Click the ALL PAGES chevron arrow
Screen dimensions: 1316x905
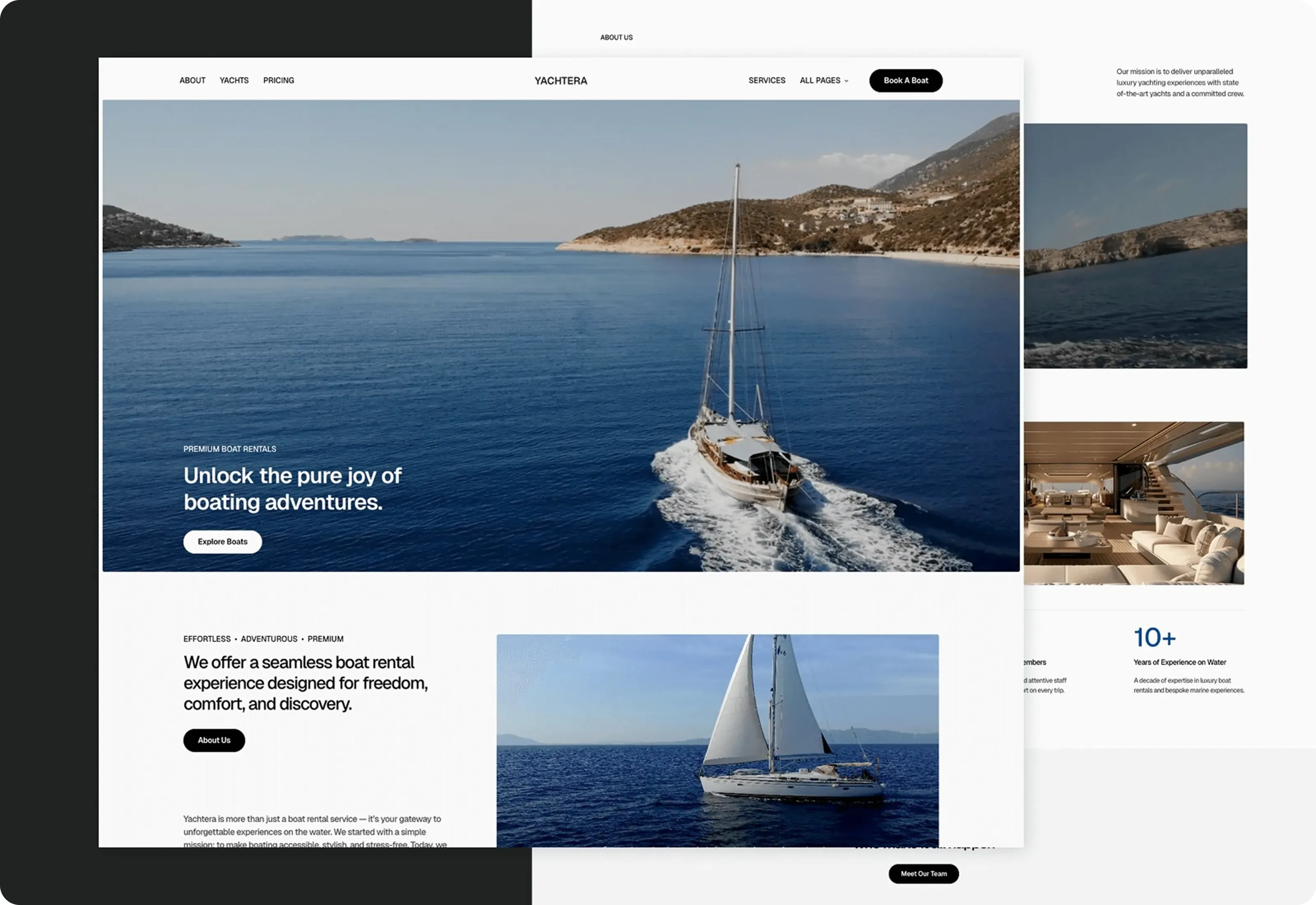click(846, 81)
